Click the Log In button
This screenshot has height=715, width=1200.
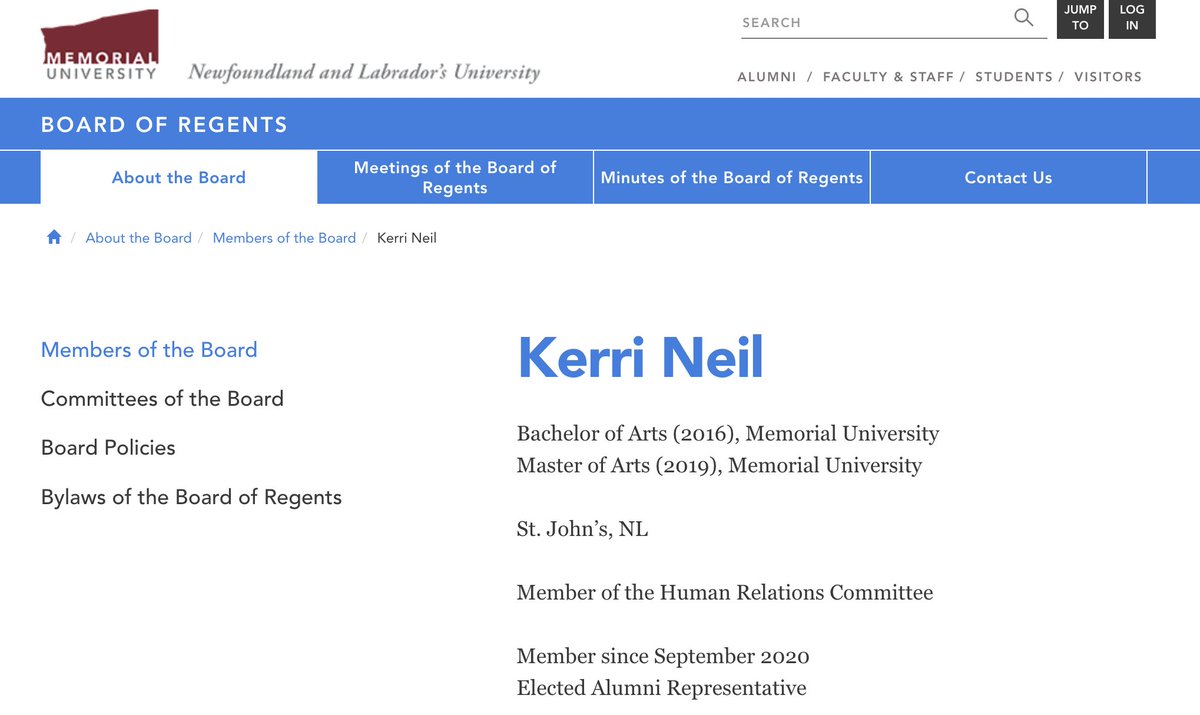click(x=1132, y=18)
